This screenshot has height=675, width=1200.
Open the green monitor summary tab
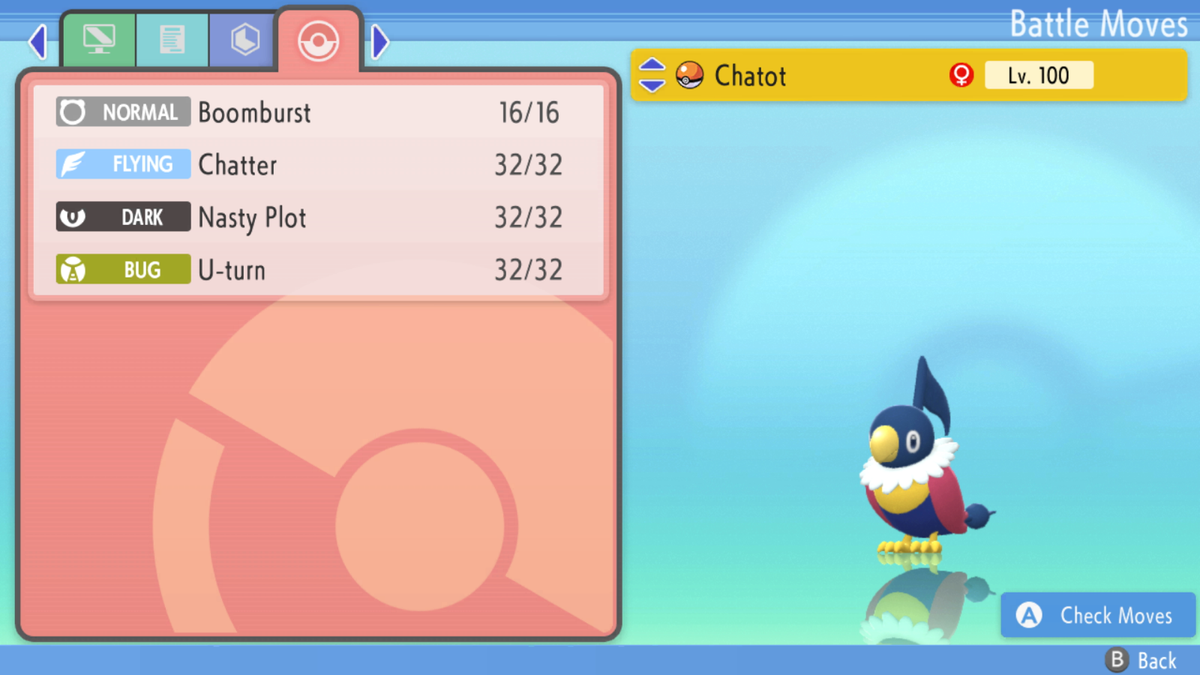point(98,40)
